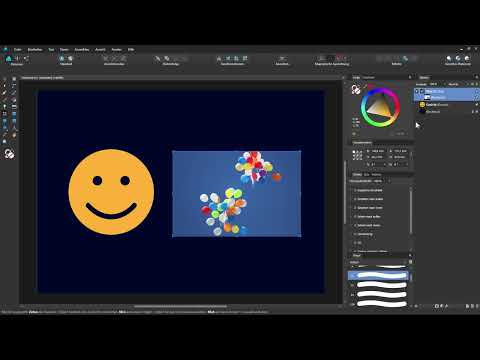Switch to the second persona icon

point(17,58)
